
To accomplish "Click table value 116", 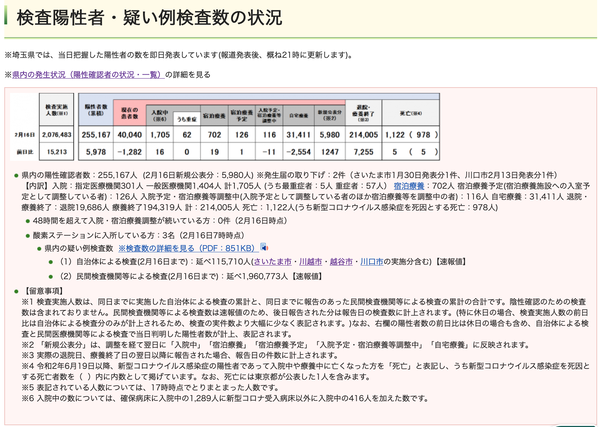I will [x=269, y=135].
